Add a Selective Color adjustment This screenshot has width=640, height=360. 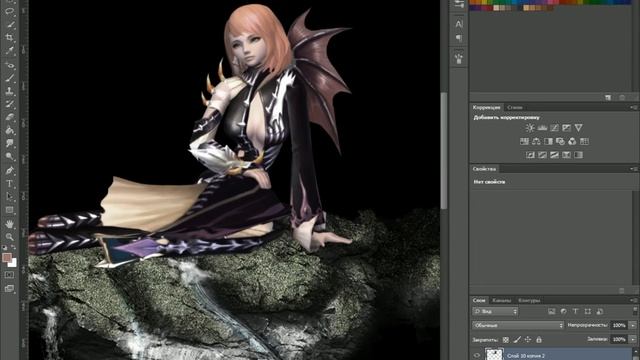click(566, 155)
